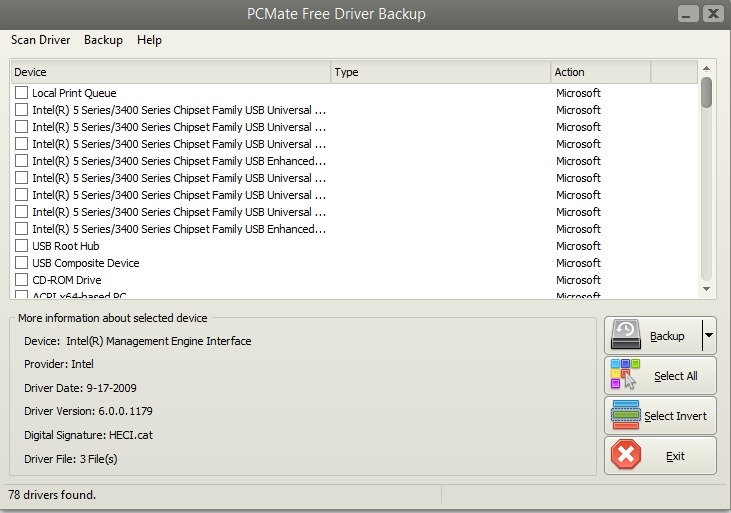Check the Local Print Queue checkbox
The image size is (731, 513).
[x=21, y=93]
